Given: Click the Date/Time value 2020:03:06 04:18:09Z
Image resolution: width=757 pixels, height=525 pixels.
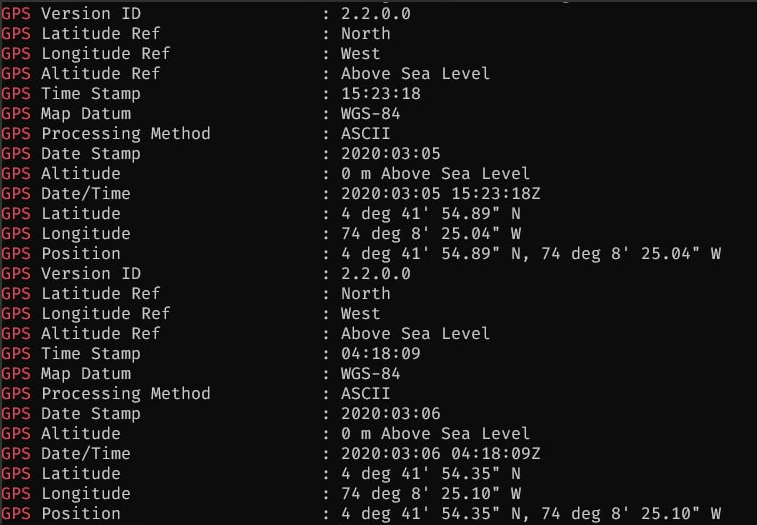Looking at the screenshot, I should [x=440, y=454].
